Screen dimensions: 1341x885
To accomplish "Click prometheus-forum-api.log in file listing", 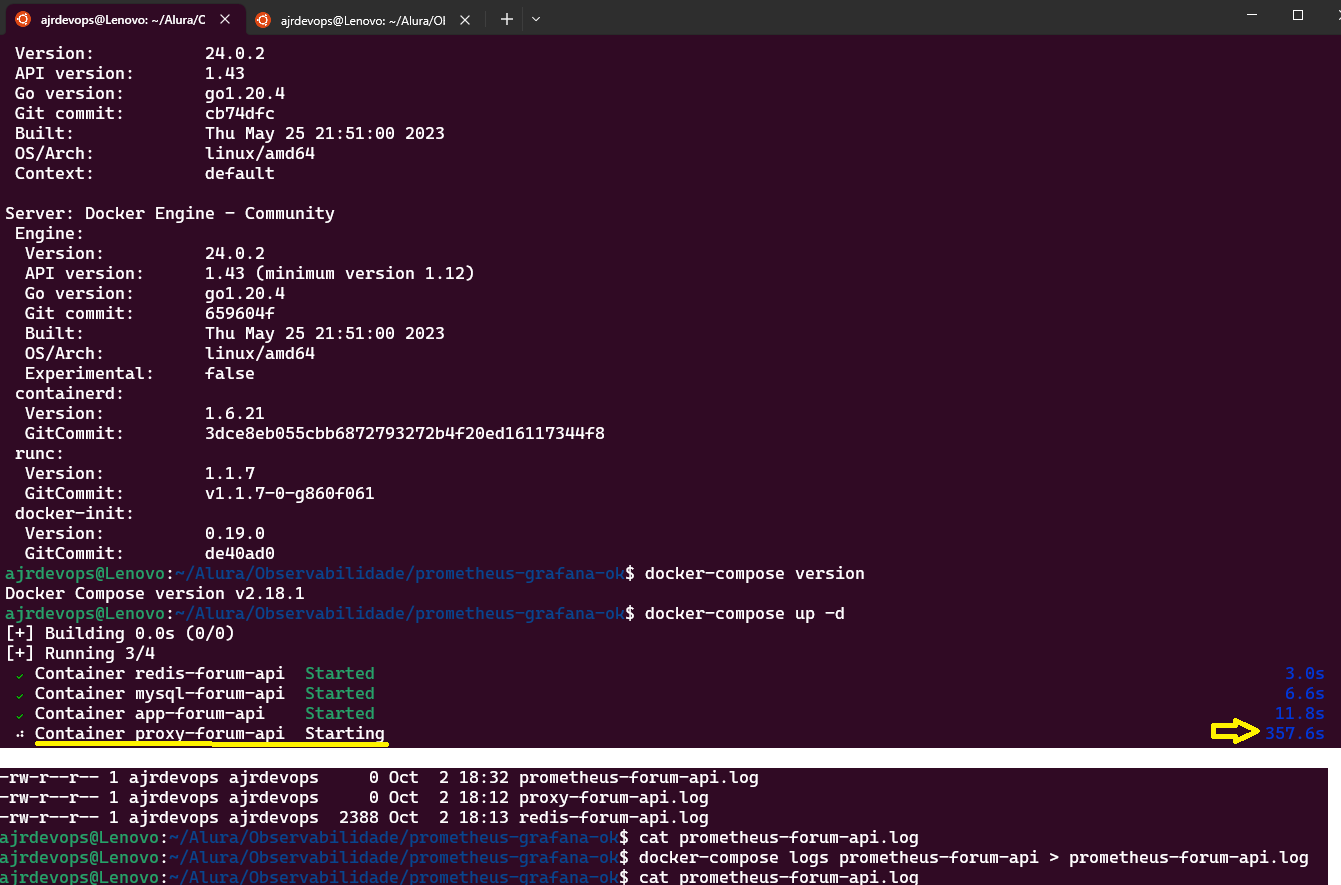I will click(639, 777).
